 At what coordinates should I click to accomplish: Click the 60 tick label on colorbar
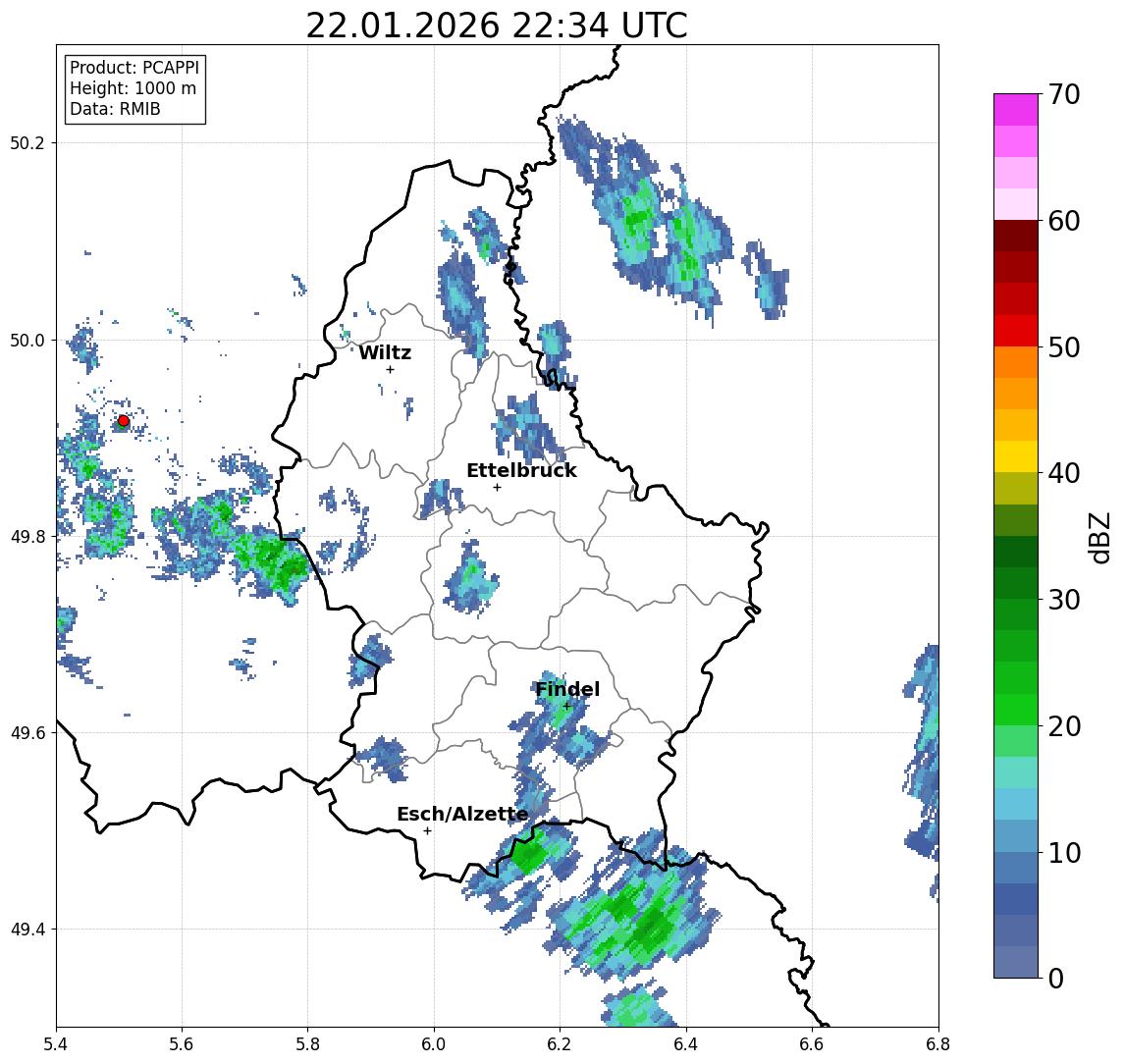pos(1064,222)
